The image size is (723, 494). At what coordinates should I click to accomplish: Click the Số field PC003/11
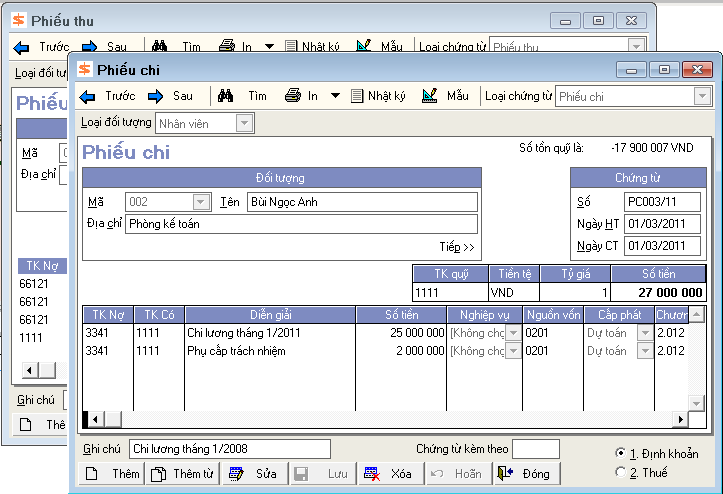pyautogui.click(x=662, y=202)
